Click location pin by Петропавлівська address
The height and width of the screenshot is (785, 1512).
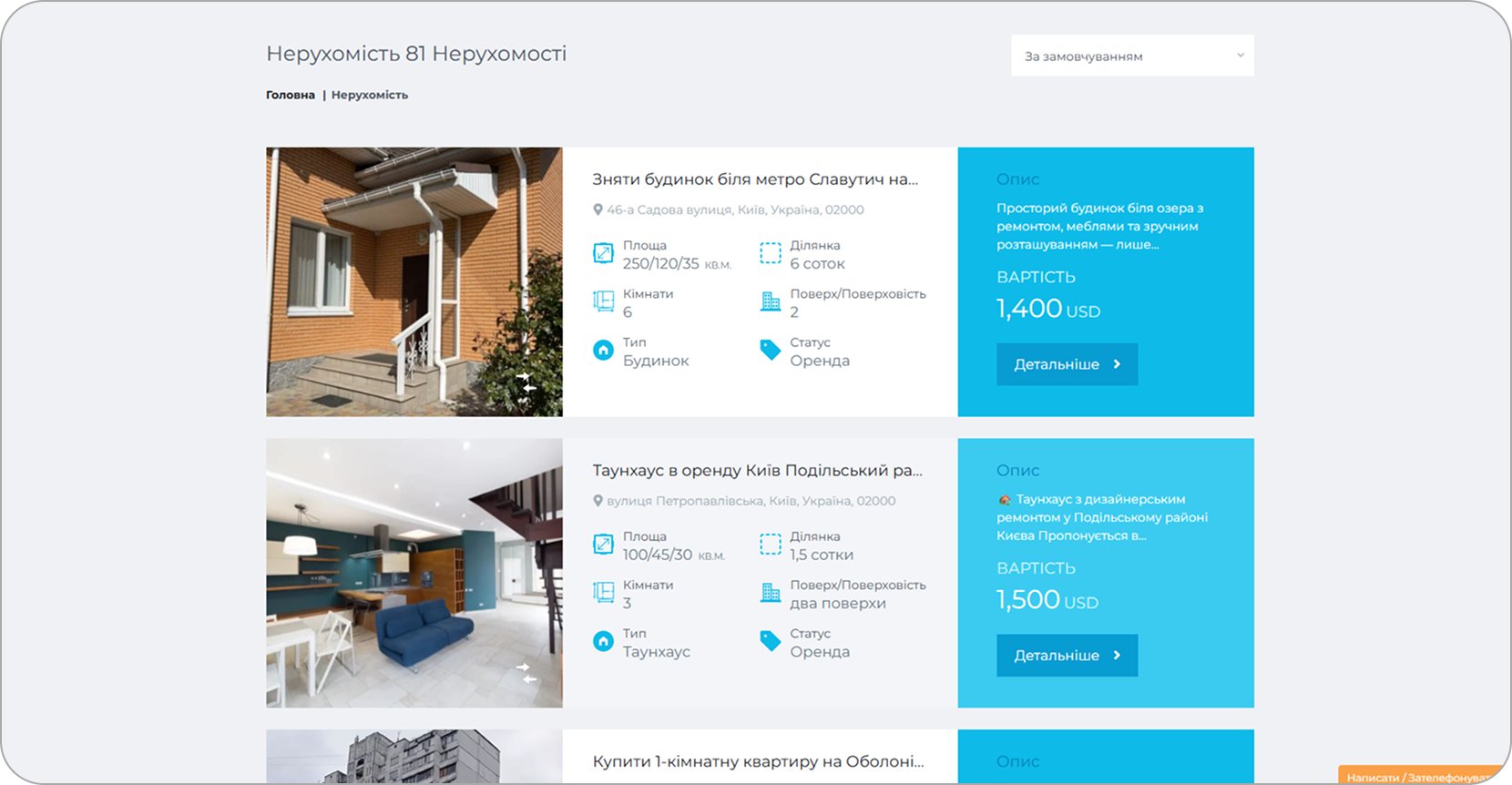[598, 501]
